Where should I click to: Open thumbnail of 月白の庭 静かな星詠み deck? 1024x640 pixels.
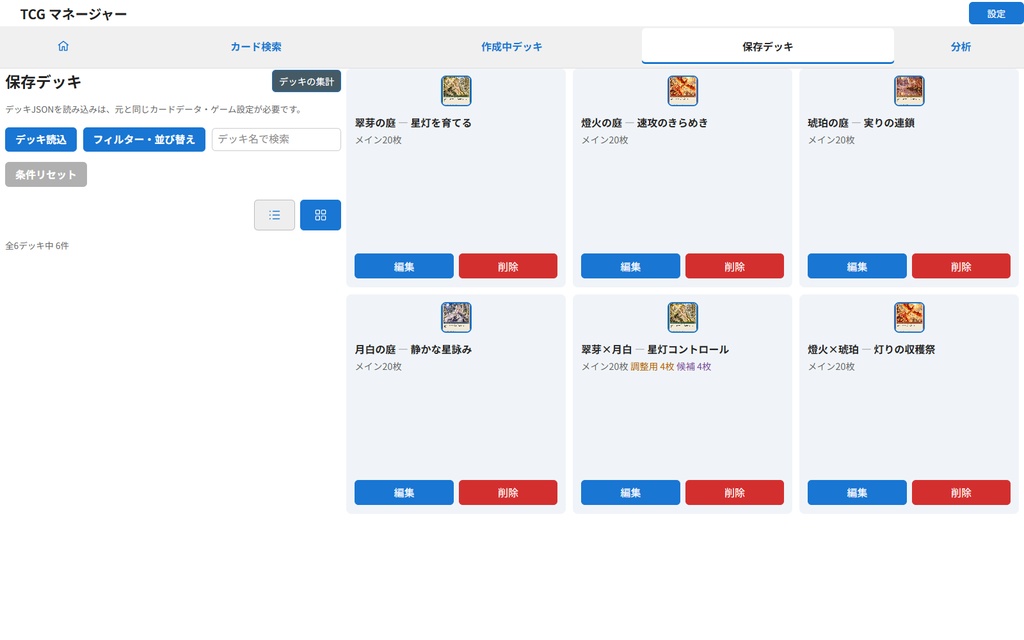[x=456, y=317]
